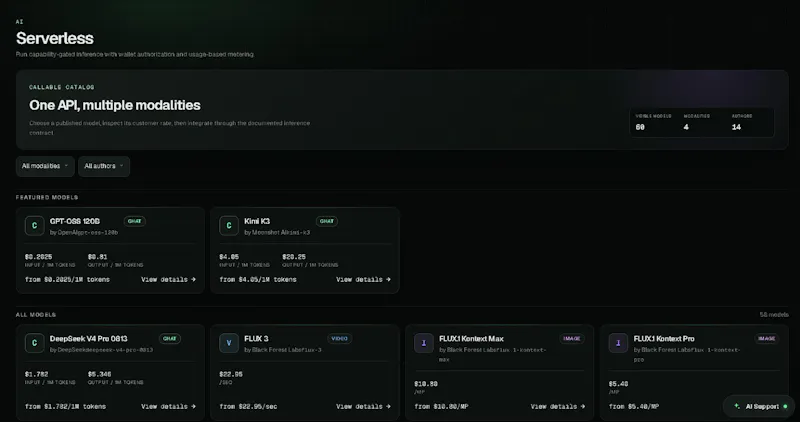Click FLUX 3 price $22.95 per sec
Image resolution: width=800 pixels, height=422 pixels.
pyautogui.click(x=231, y=375)
